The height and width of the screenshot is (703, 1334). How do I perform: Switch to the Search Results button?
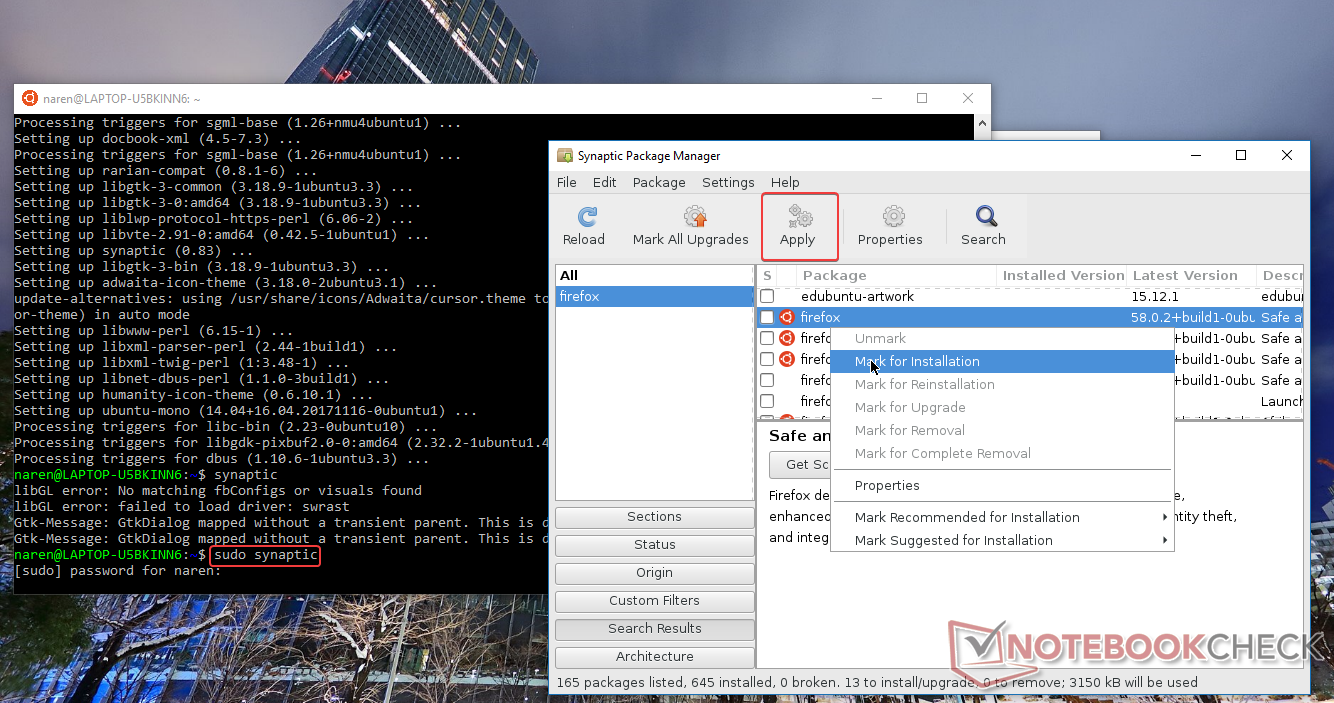(x=655, y=629)
